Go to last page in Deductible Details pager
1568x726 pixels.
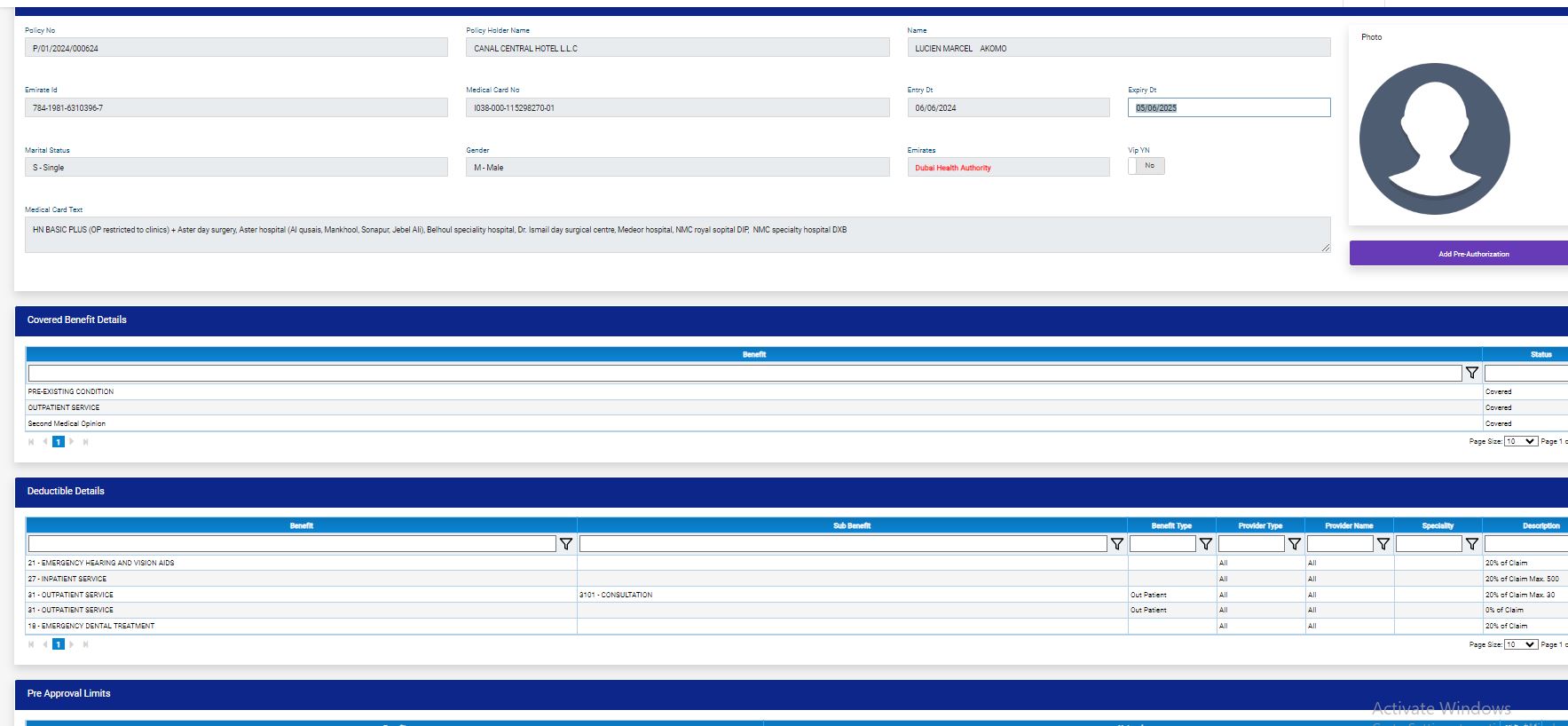coord(86,645)
